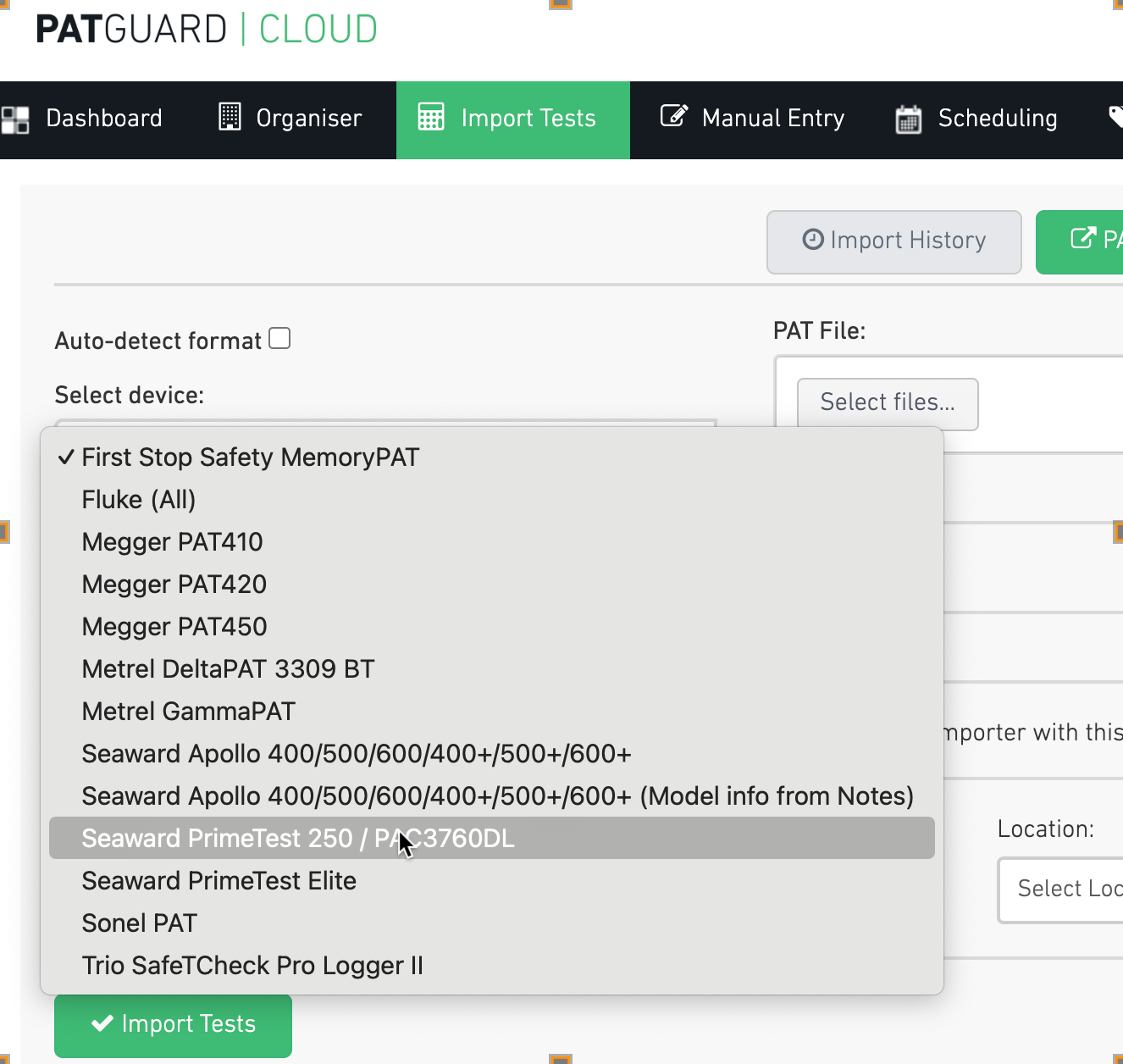Select Fluke (All) from device list
1123x1064 pixels.
click(x=492, y=500)
